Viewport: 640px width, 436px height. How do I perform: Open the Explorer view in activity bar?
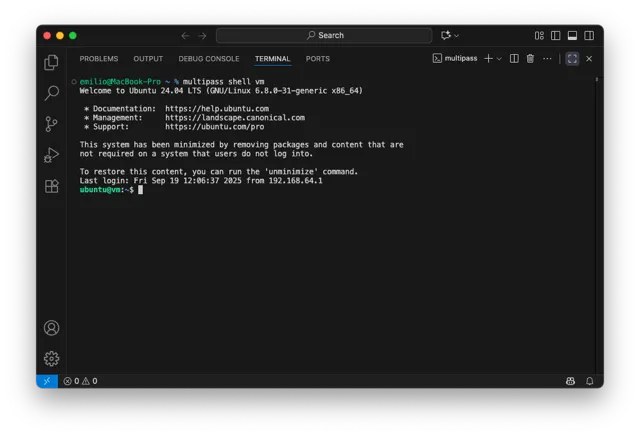tap(51, 62)
